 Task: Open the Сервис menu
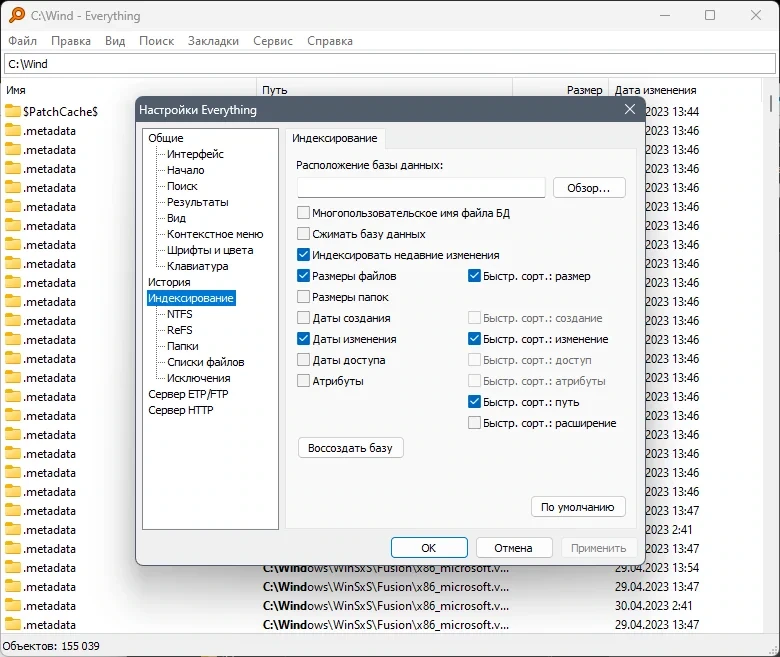coord(273,41)
